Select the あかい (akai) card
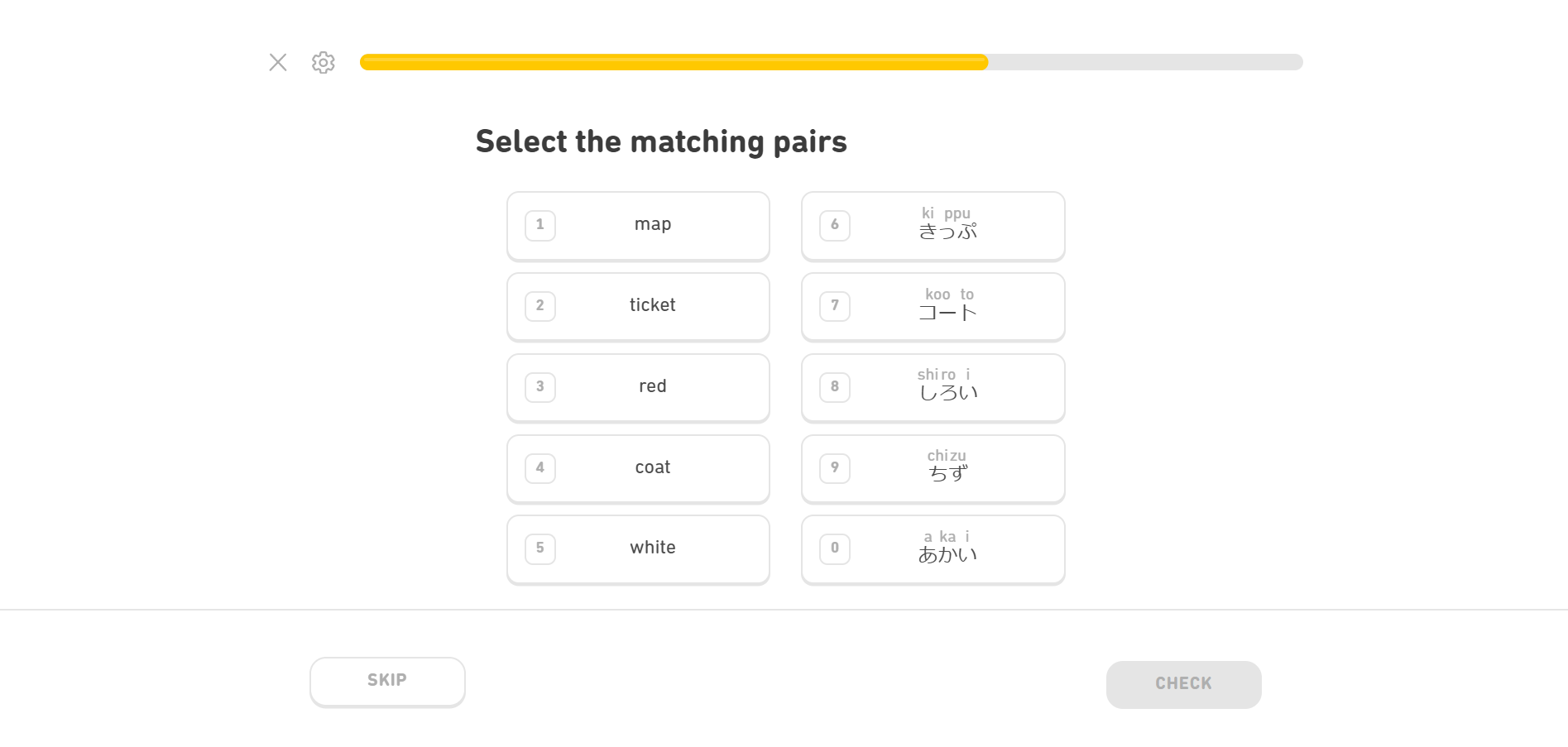This screenshot has height=747, width=1568. 948,549
